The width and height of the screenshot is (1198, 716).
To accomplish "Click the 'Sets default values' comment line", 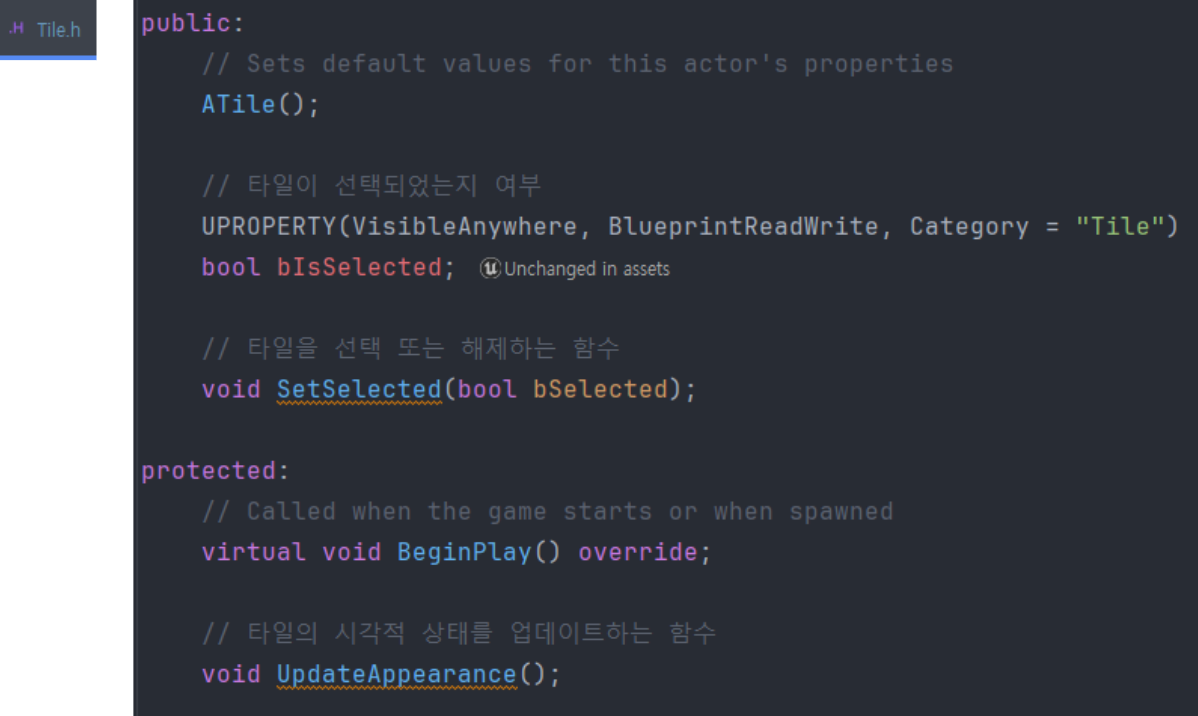I will 578,63.
